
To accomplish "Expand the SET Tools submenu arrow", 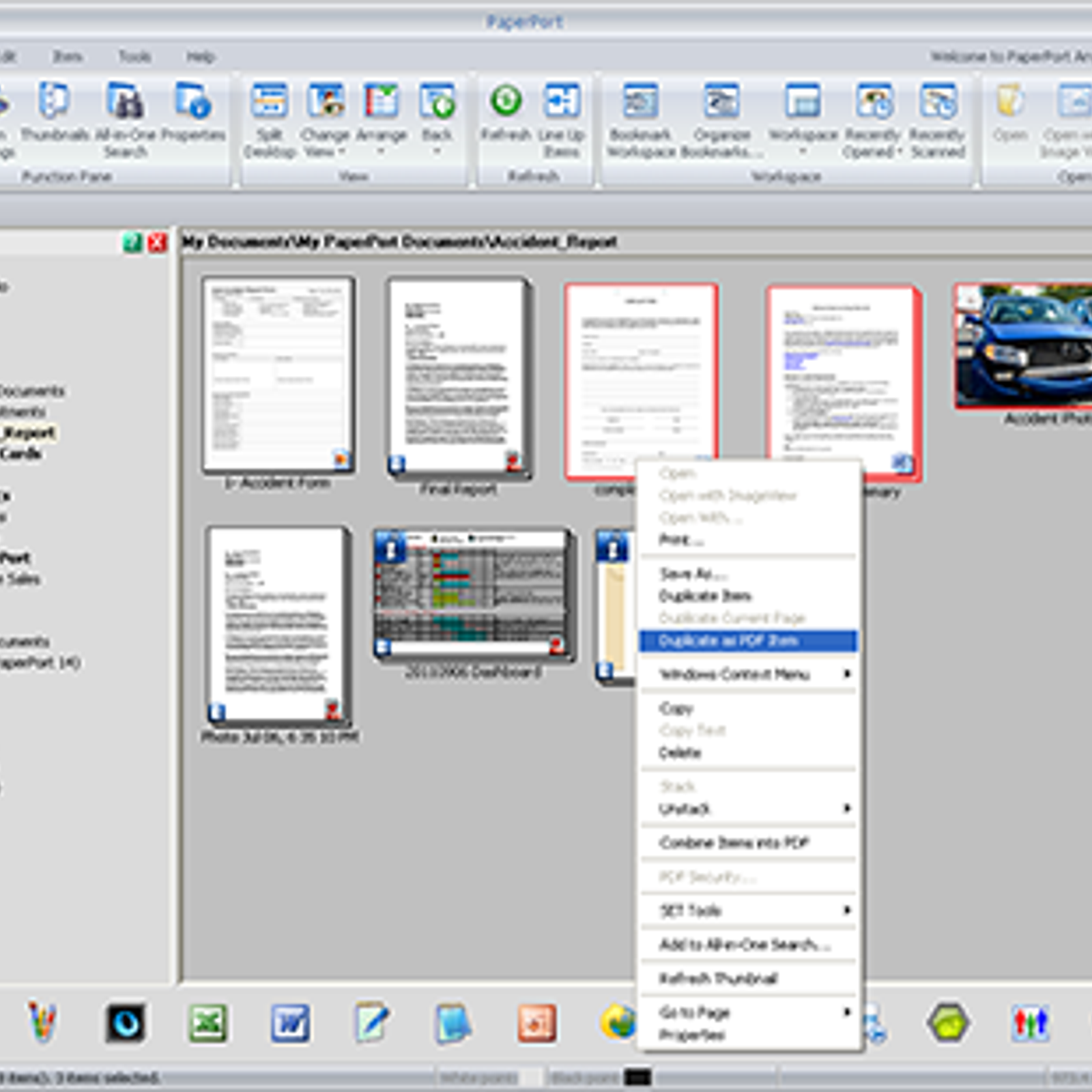I will [847, 910].
